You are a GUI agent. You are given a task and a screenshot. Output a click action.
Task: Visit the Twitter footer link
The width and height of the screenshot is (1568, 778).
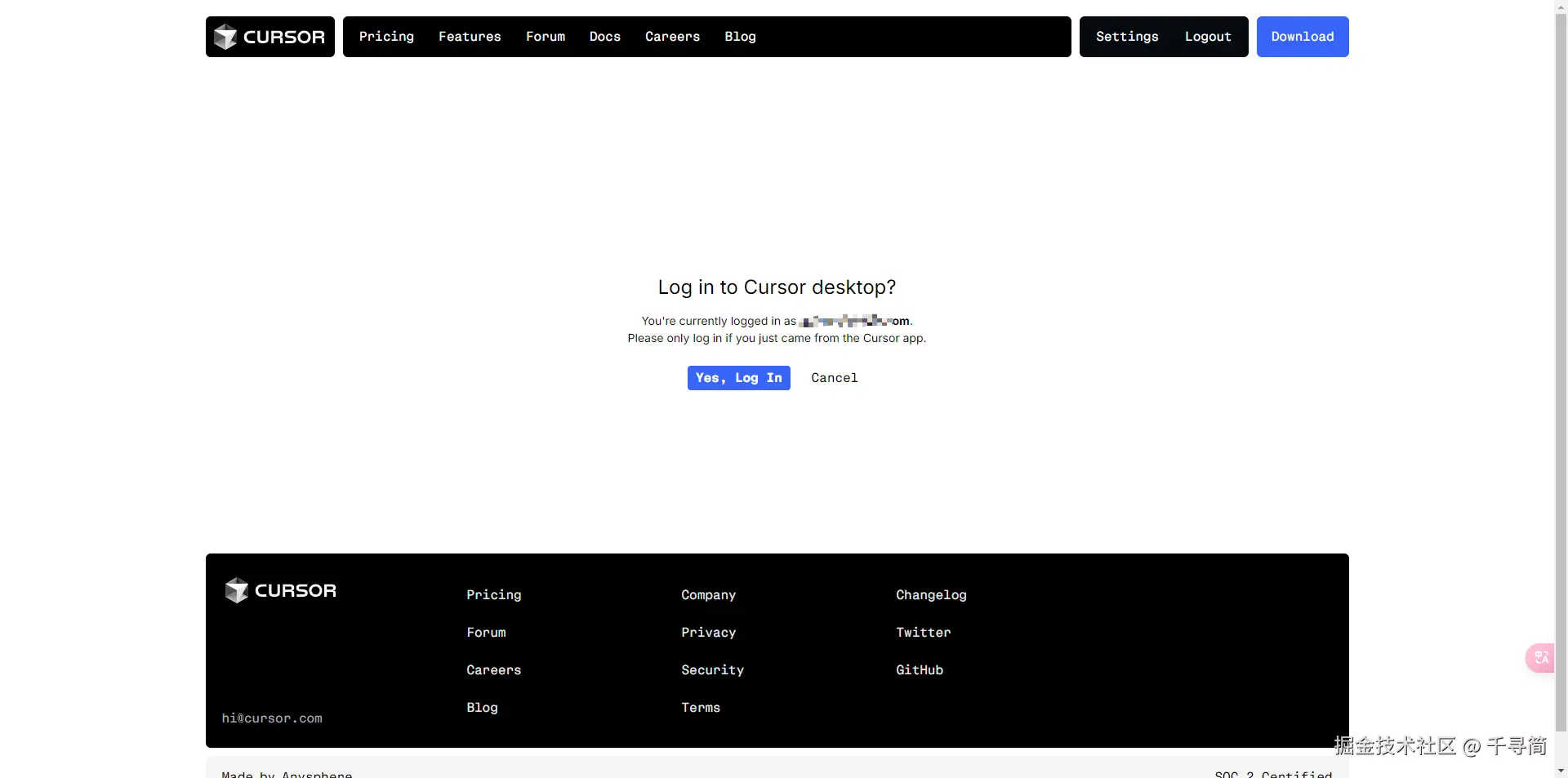924,633
